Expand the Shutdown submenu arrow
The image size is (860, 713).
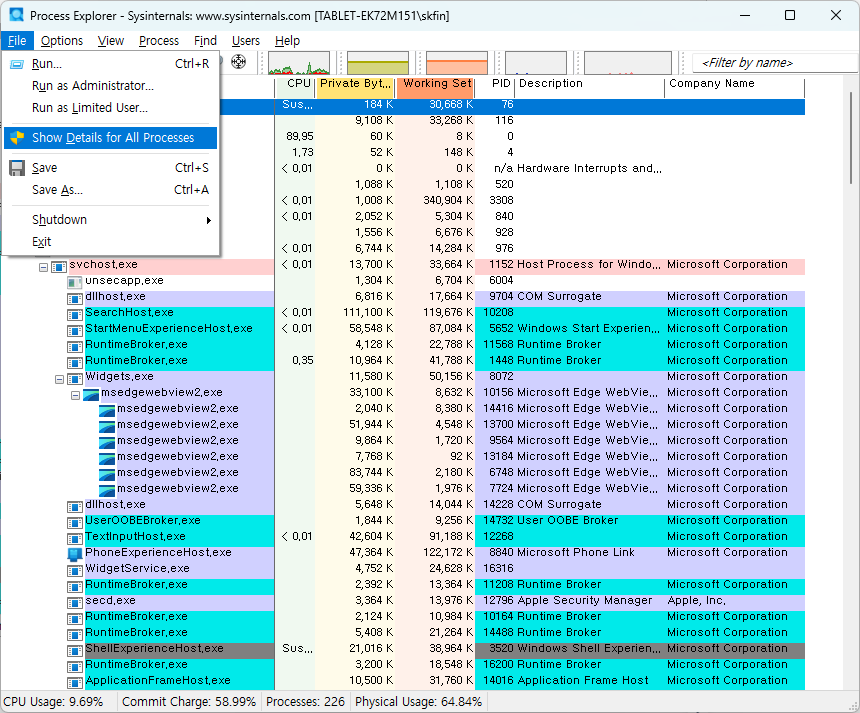tap(208, 220)
